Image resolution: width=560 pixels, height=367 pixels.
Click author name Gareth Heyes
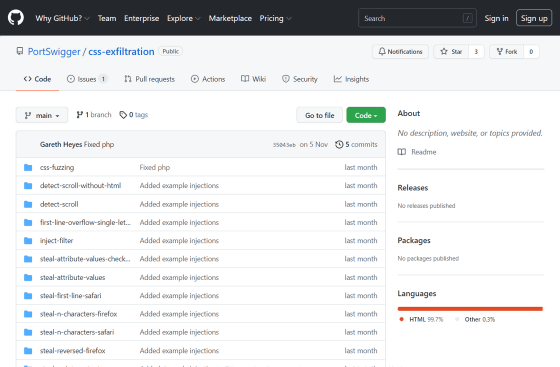[61, 145]
